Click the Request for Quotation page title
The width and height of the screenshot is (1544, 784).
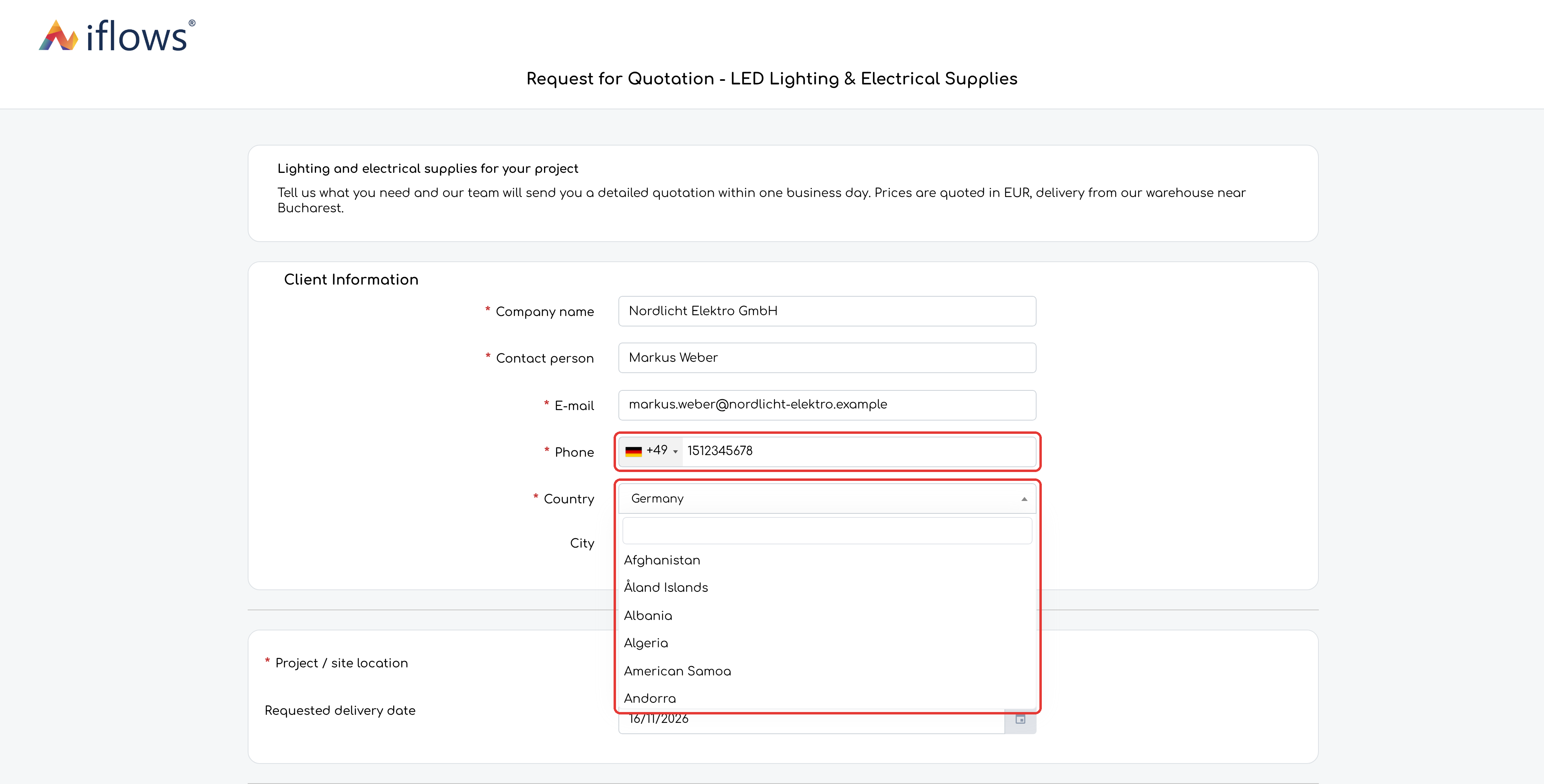click(x=772, y=78)
